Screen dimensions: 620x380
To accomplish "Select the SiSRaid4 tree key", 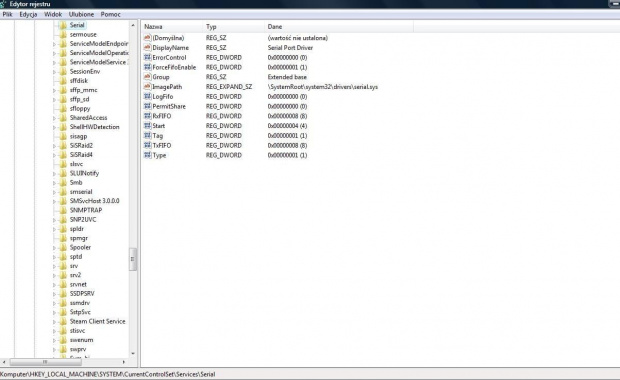I will click(81, 155).
